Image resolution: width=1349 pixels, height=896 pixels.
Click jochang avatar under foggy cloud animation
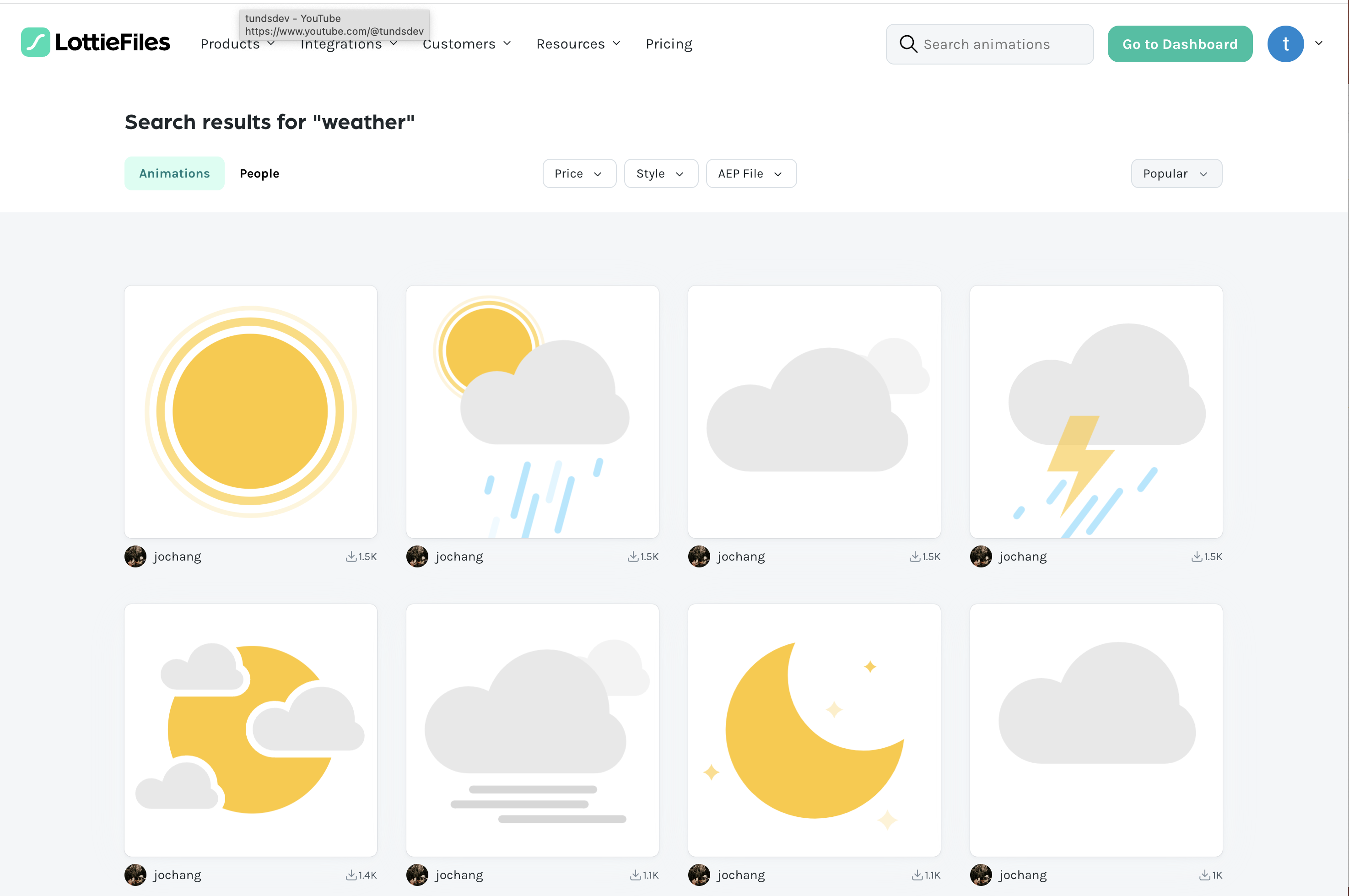coord(417,875)
